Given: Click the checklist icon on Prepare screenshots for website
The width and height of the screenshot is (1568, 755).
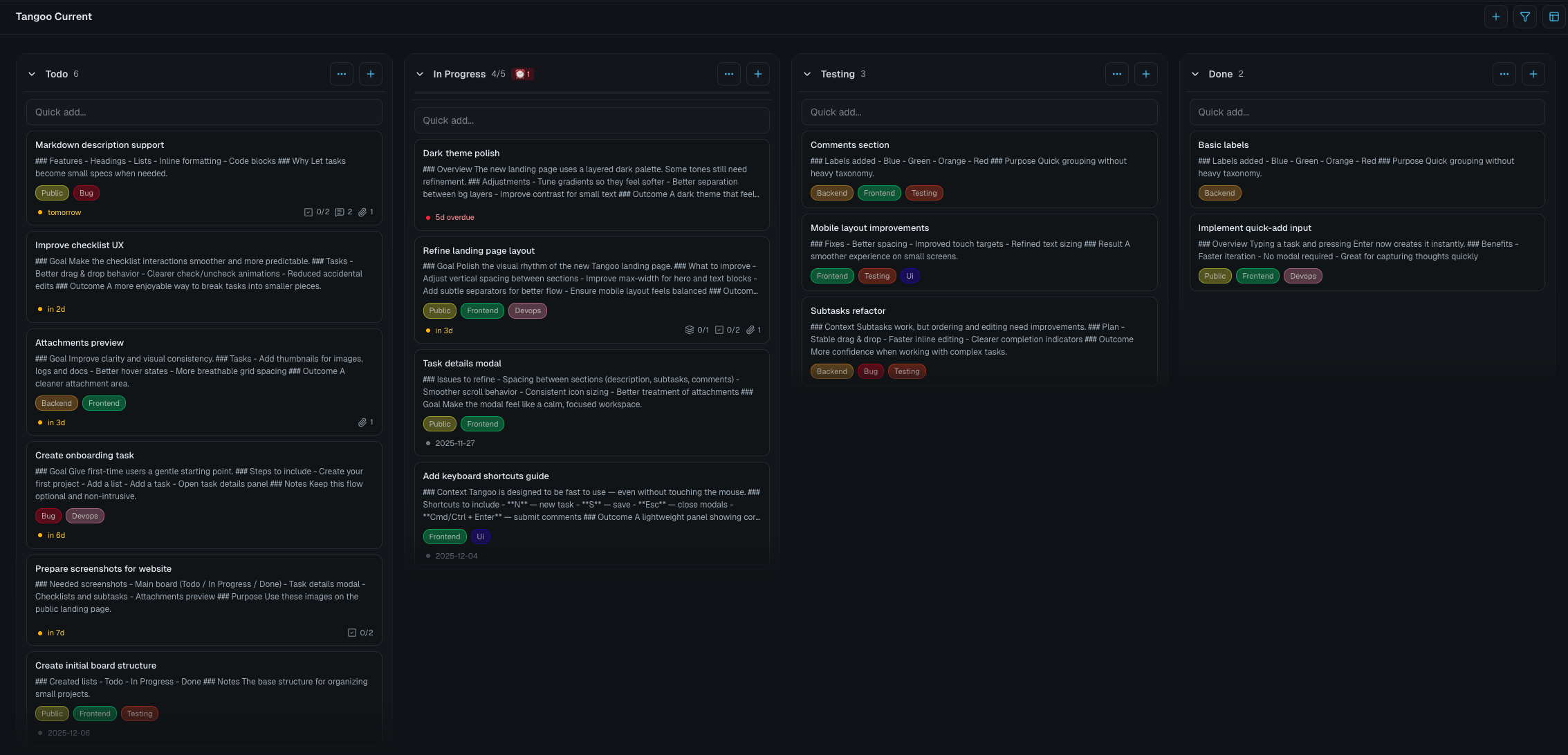Looking at the screenshot, I should pyautogui.click(x=351, y=632).
